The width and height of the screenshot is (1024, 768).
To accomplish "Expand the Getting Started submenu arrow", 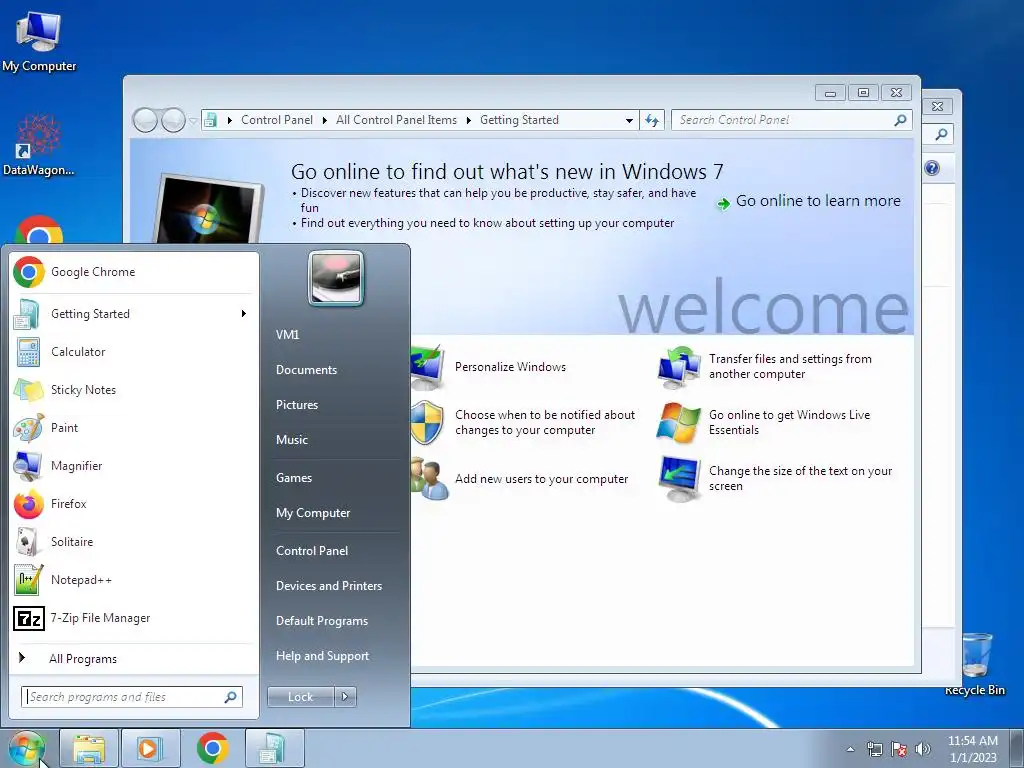I will tap(244, 314).
